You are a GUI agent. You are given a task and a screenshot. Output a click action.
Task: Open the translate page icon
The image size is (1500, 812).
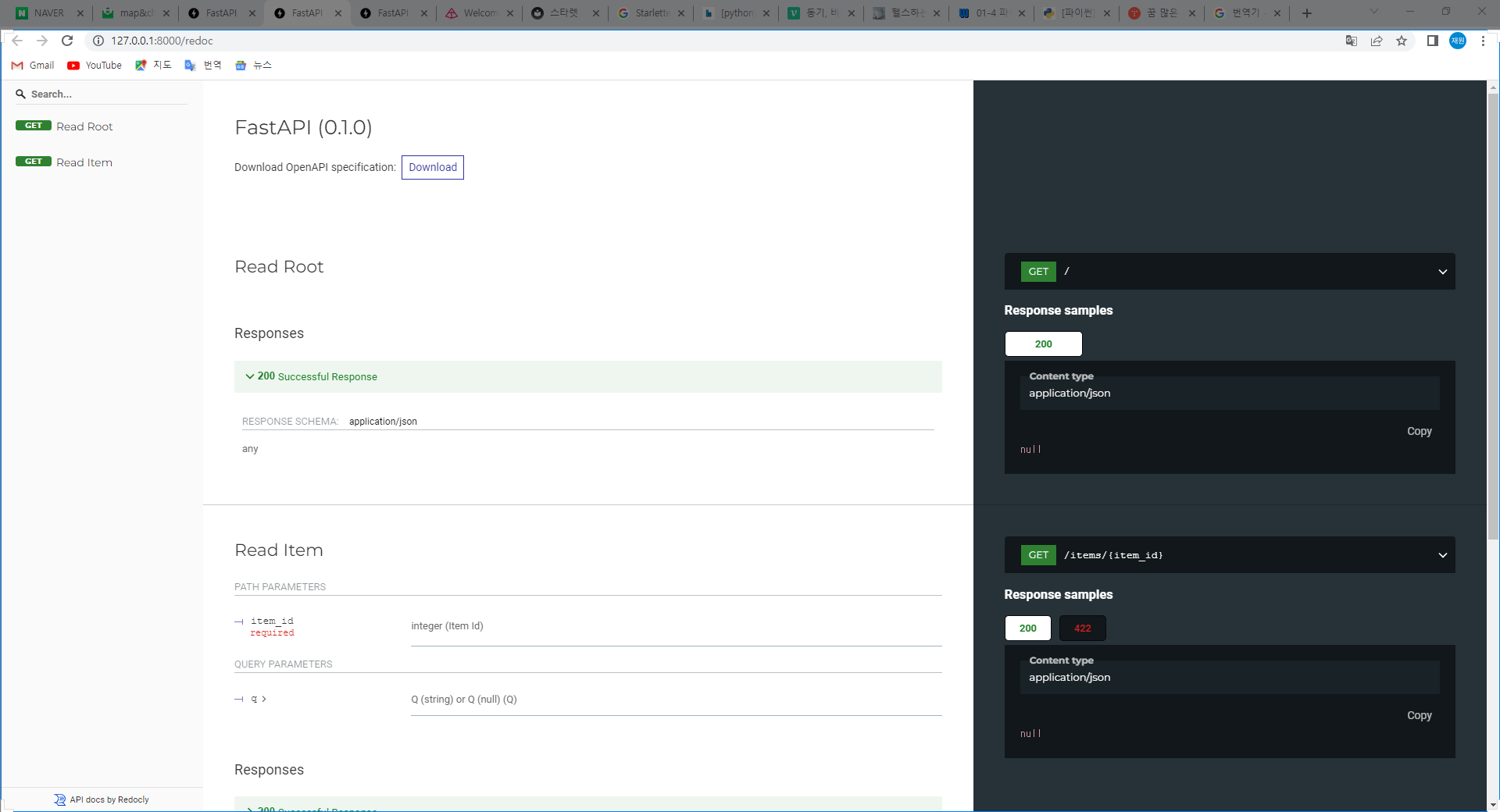click(1352, 41)
